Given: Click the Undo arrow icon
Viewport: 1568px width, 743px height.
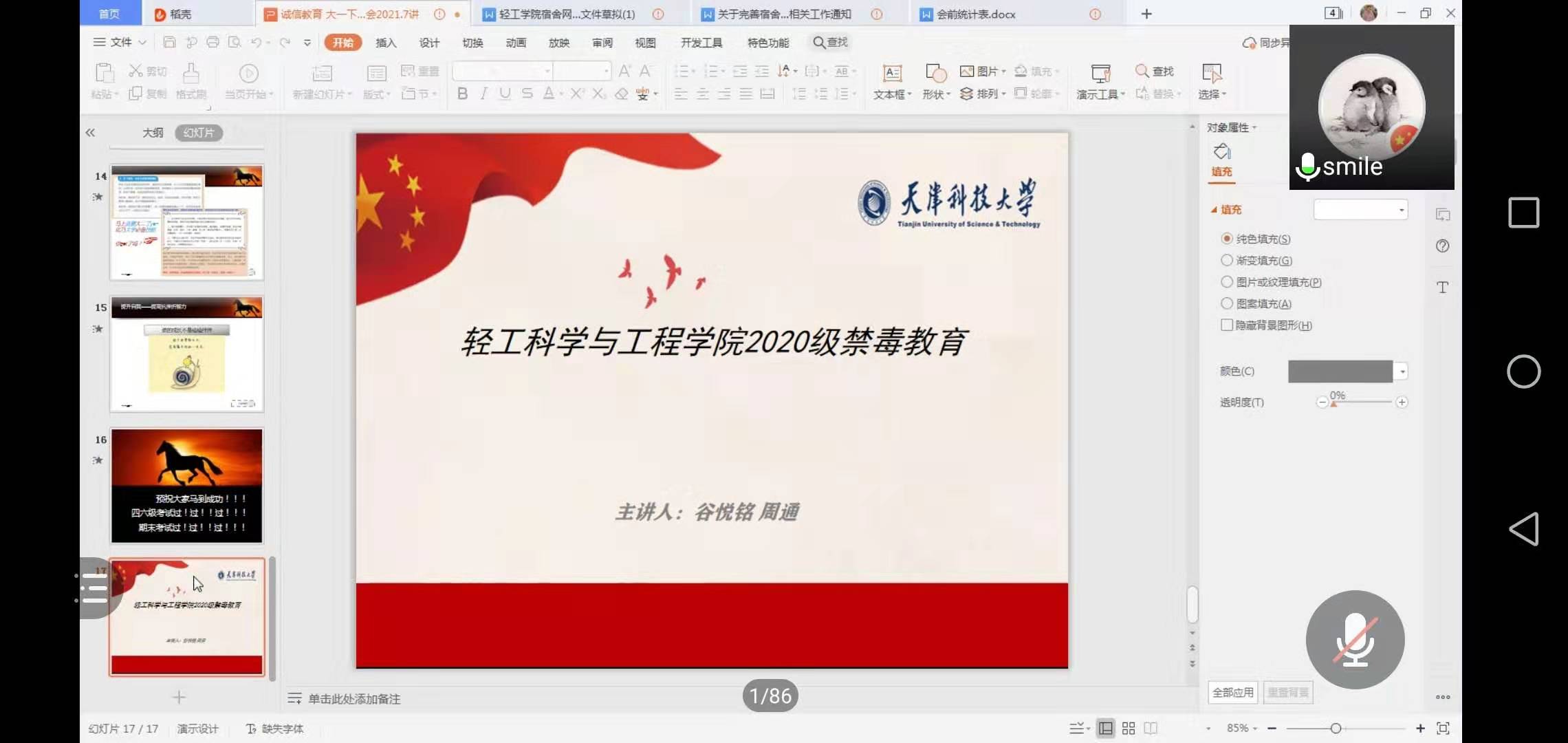Looking at the screenshot, I should tap(257, 43).
